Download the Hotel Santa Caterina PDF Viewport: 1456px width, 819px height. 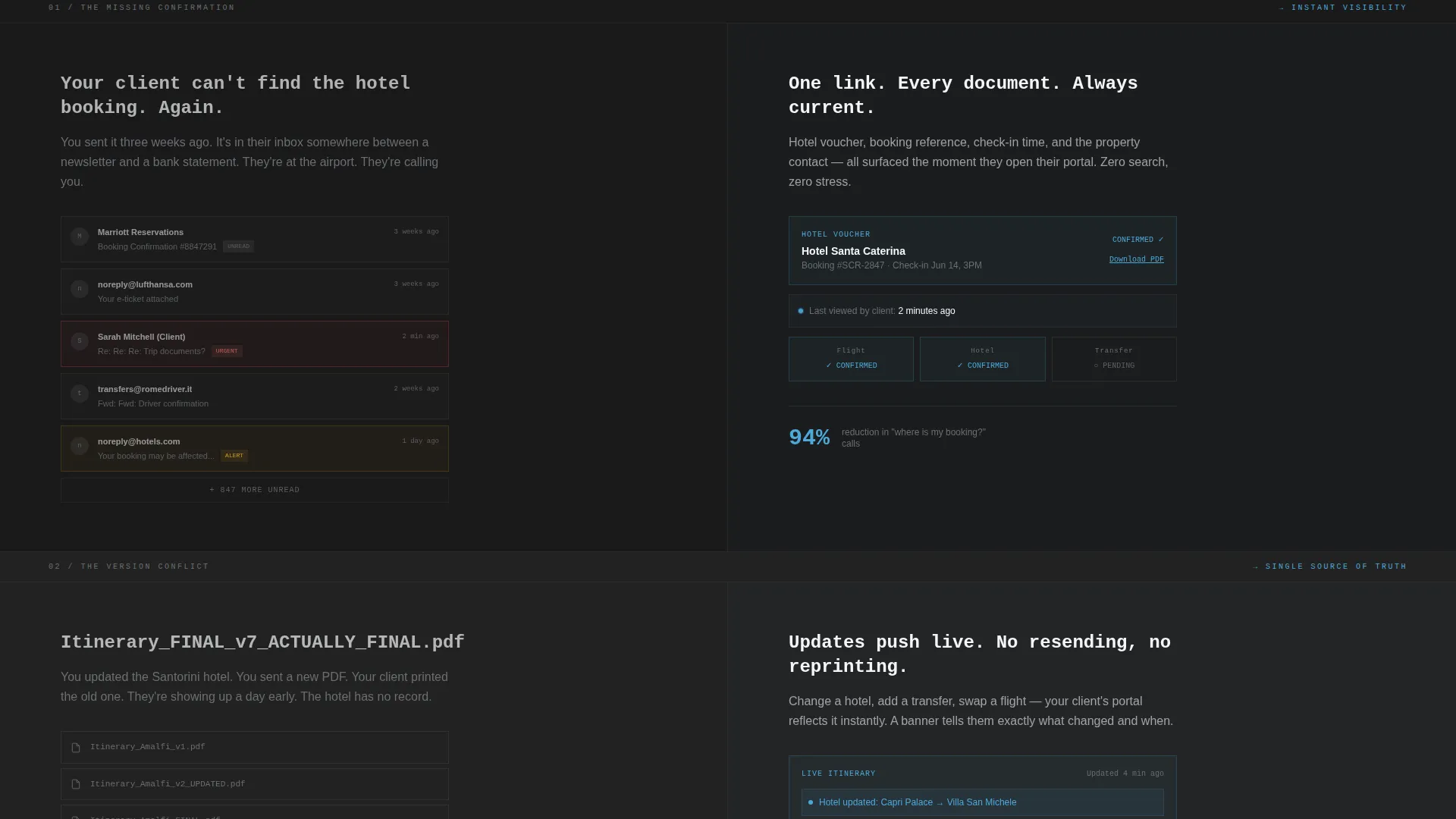1136,259
